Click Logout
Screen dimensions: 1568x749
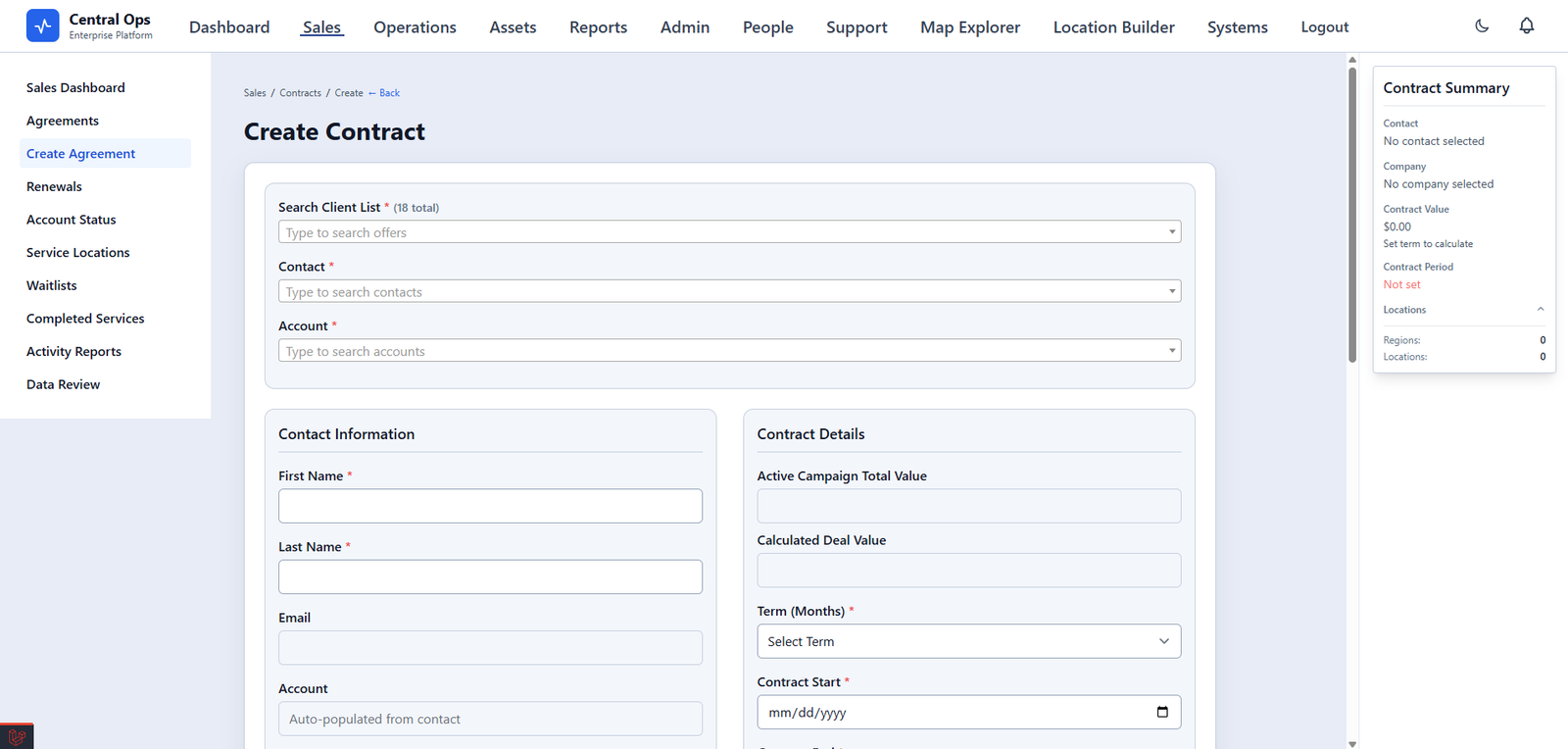pos(1325,27)
